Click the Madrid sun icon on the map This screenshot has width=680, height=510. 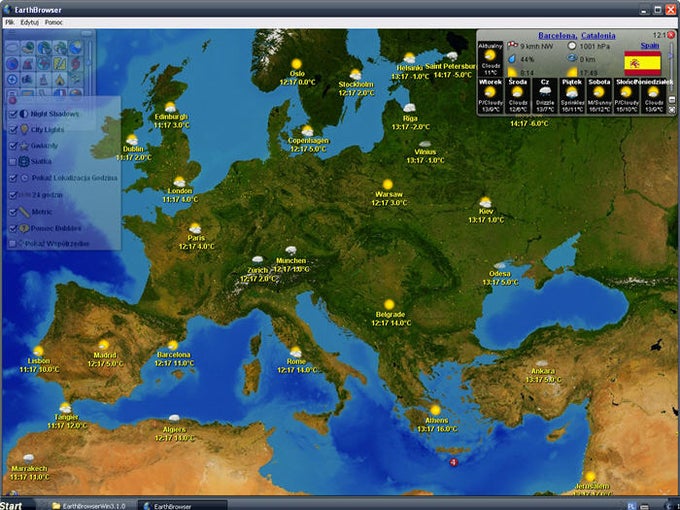104,345
